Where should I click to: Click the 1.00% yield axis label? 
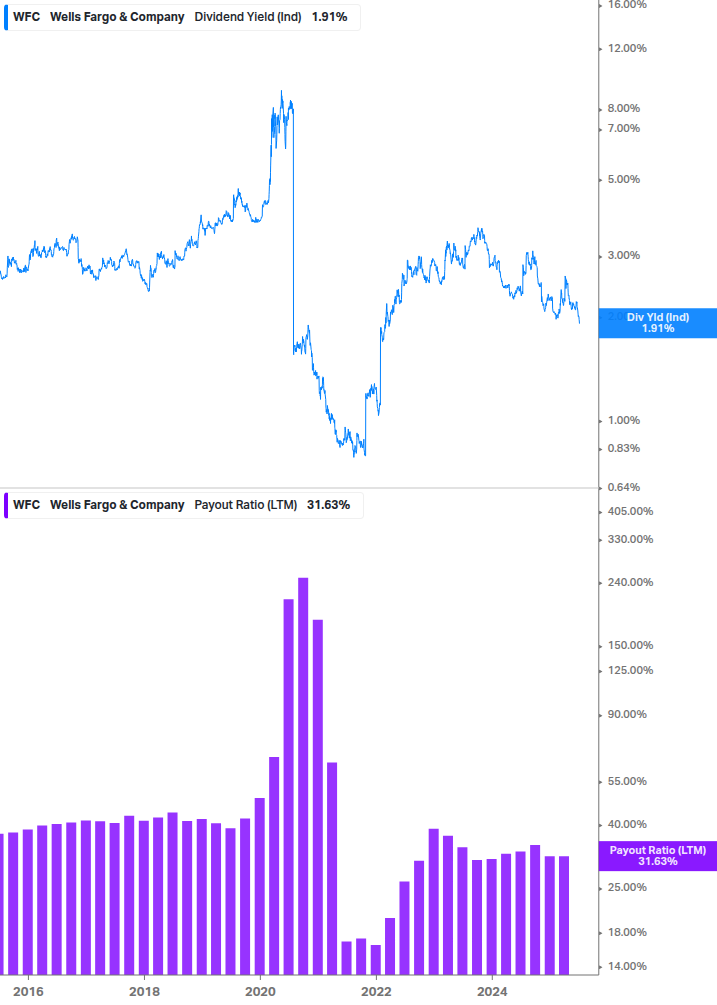click(x=623, y=420)
